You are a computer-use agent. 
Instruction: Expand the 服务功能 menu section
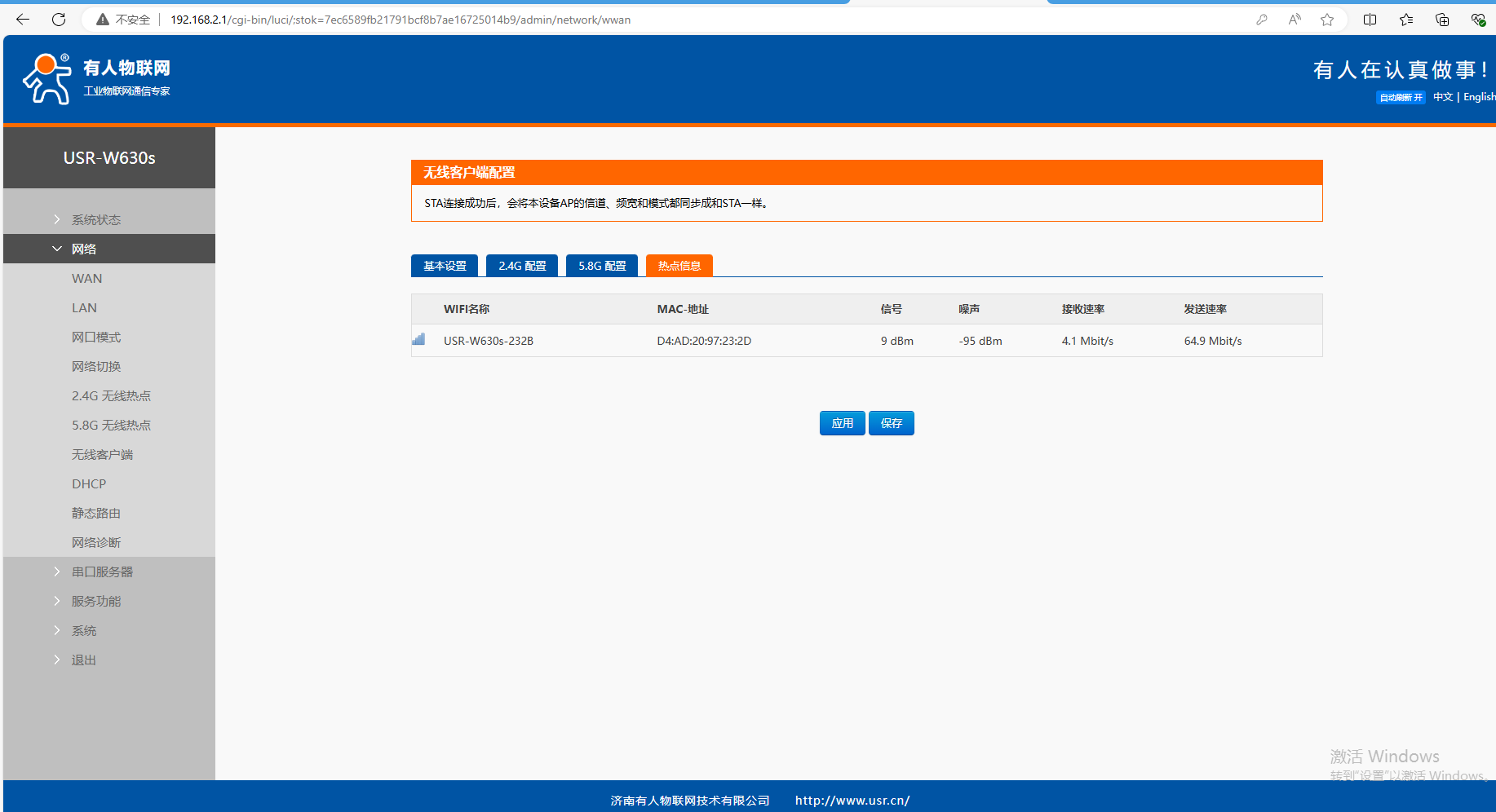point(95,601)
